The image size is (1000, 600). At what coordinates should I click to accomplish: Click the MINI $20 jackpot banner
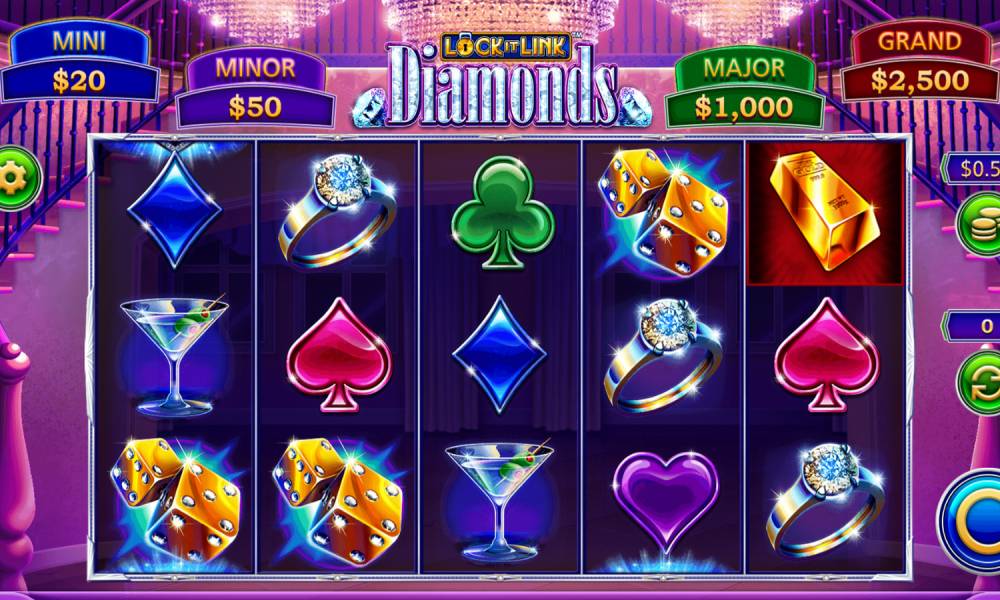tap(80, 62)
